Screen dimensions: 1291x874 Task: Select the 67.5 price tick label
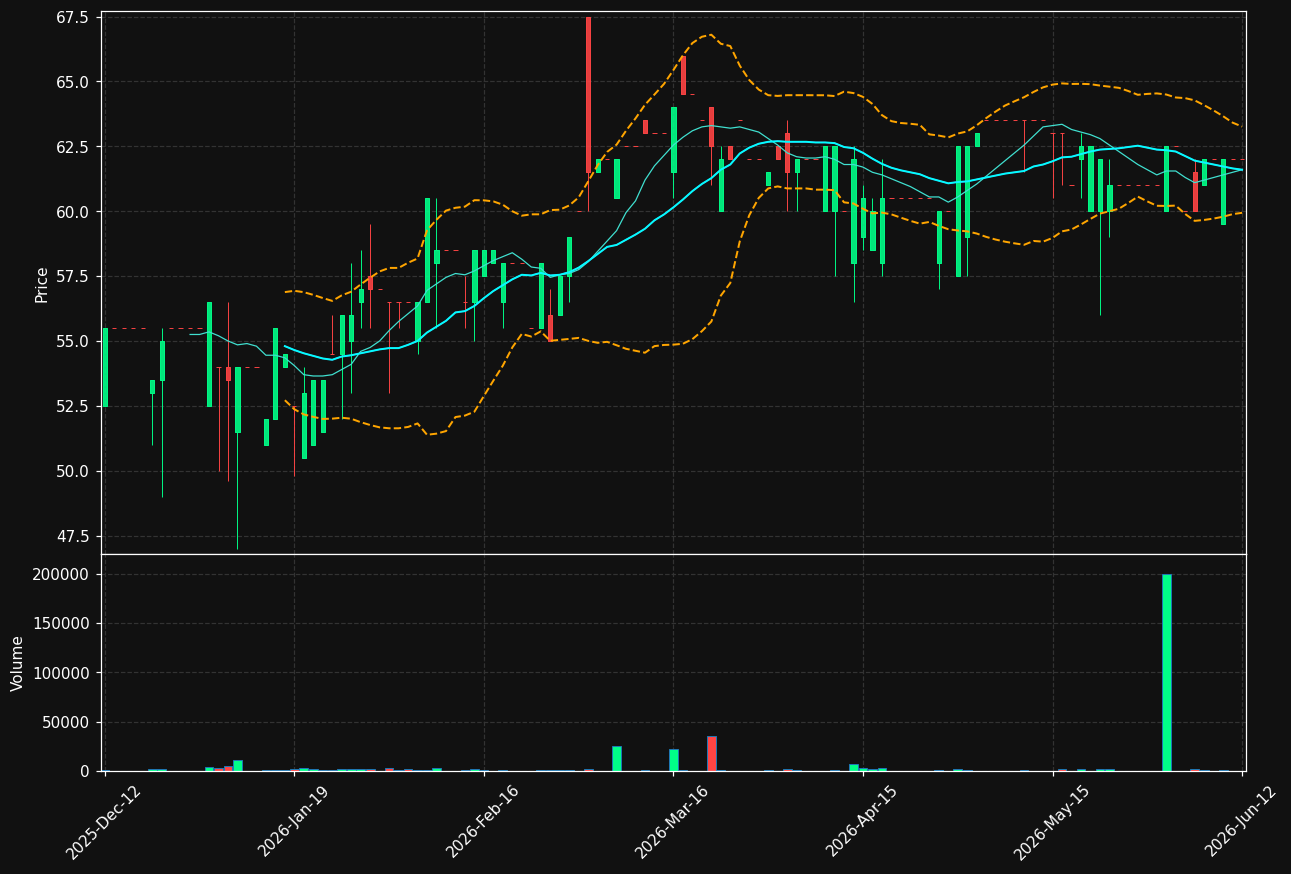click(74, 18)
